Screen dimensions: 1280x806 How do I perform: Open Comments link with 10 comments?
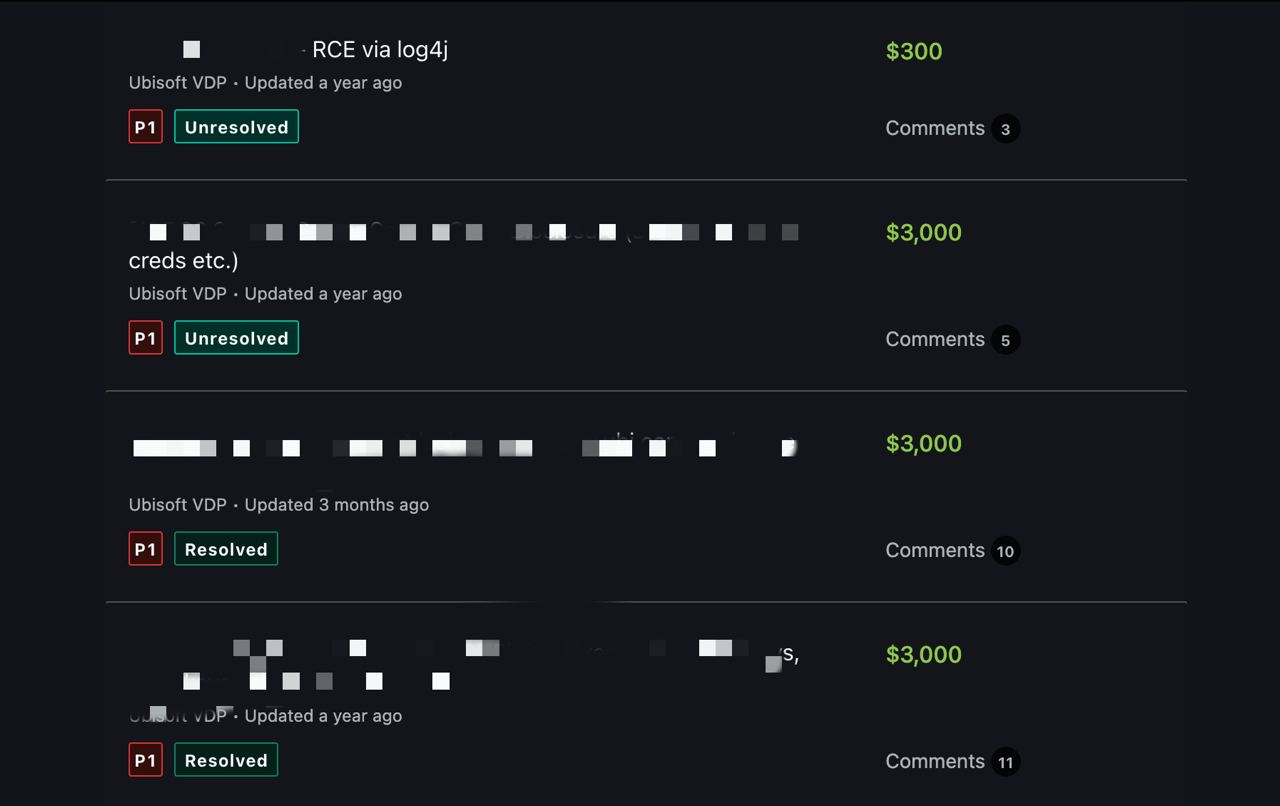click(x=935, y=550)
